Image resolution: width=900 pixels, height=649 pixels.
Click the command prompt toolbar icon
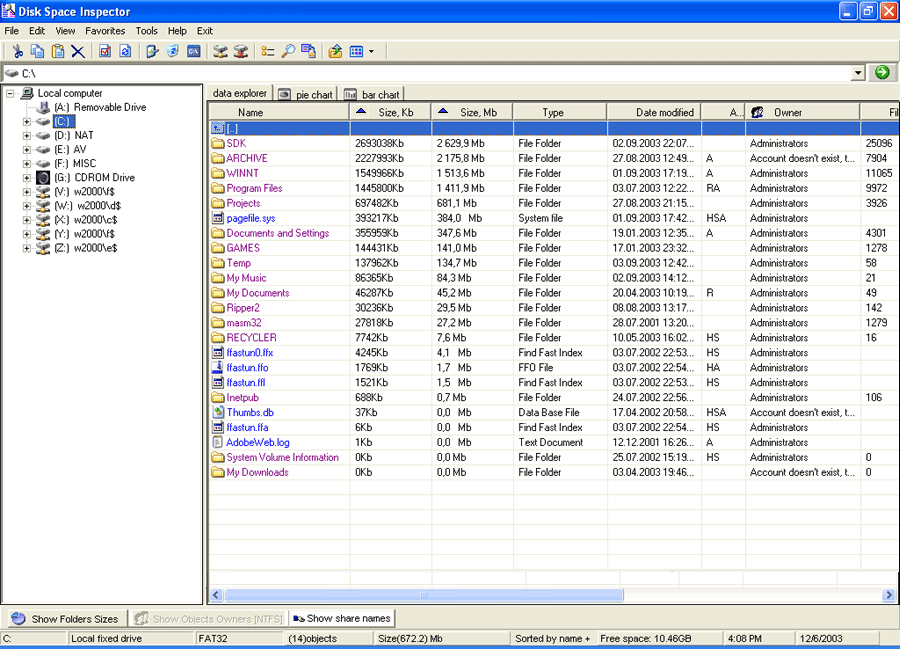194,52
